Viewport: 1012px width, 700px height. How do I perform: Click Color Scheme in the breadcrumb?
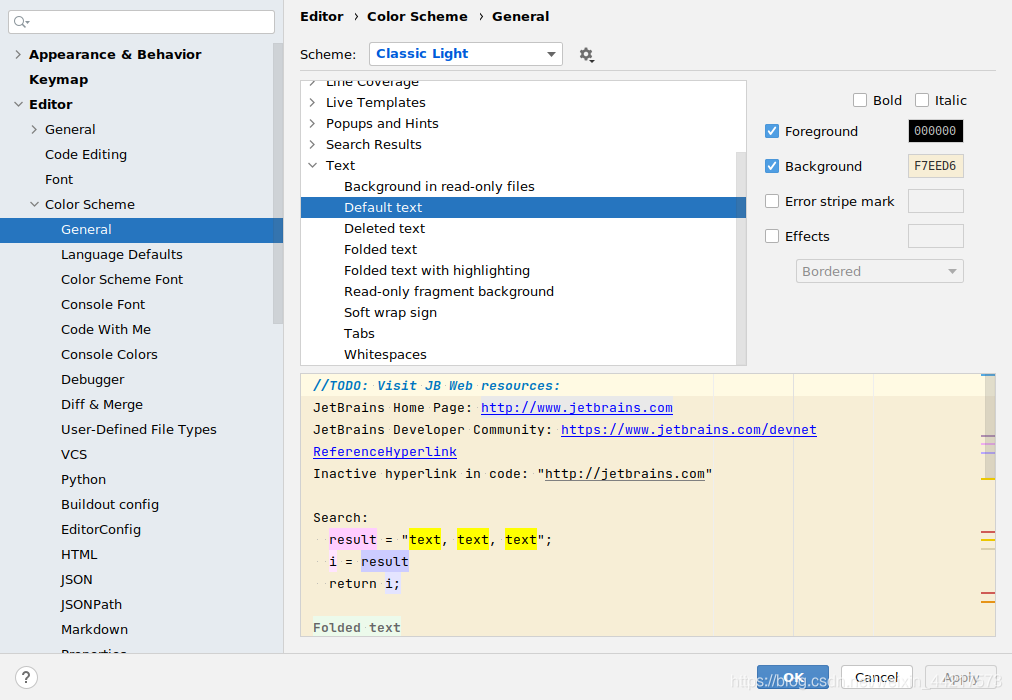click(417, 17)
